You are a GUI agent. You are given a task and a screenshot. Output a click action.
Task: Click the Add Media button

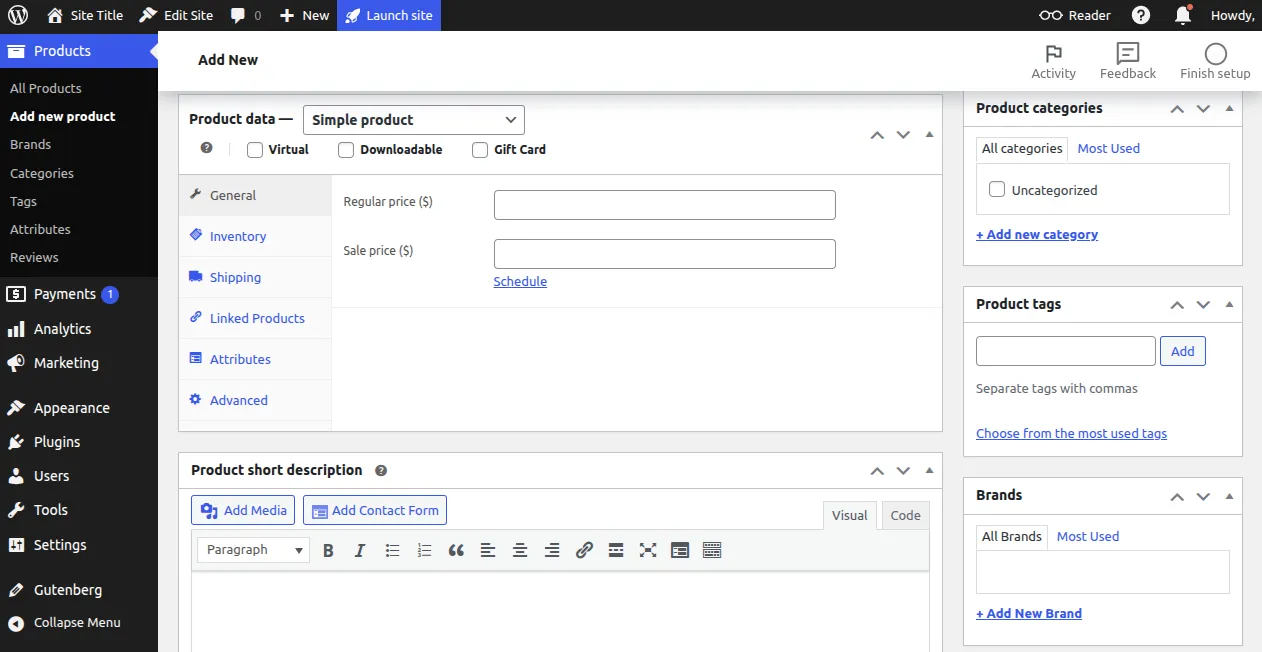pyautogui.click(x=243, y=510)
